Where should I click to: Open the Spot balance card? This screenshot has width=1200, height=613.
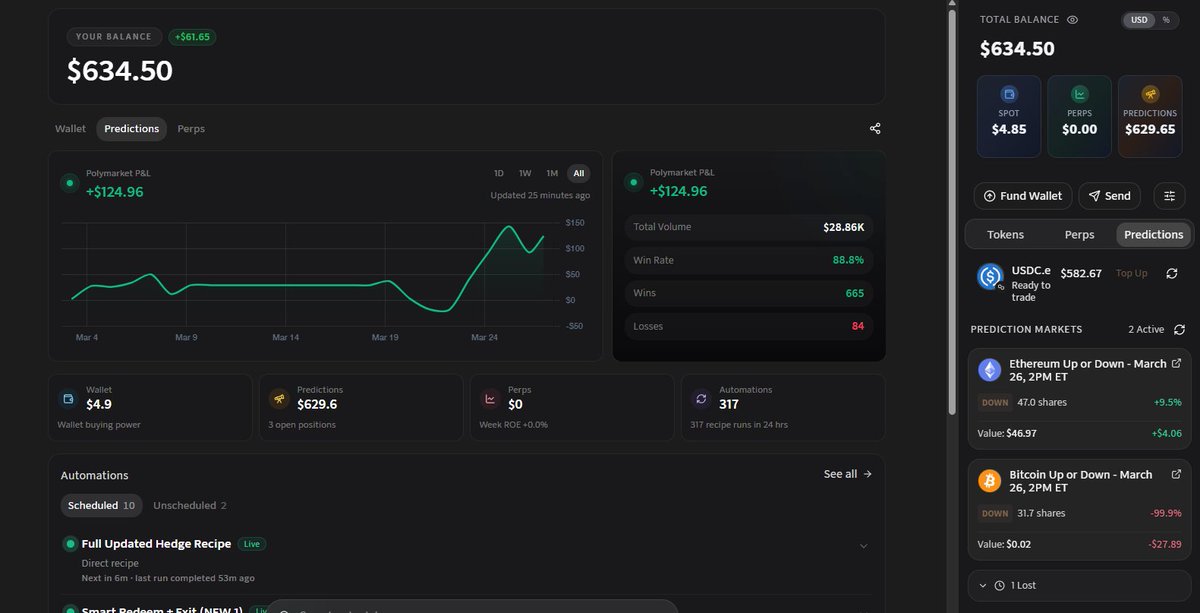point(1009,116)
